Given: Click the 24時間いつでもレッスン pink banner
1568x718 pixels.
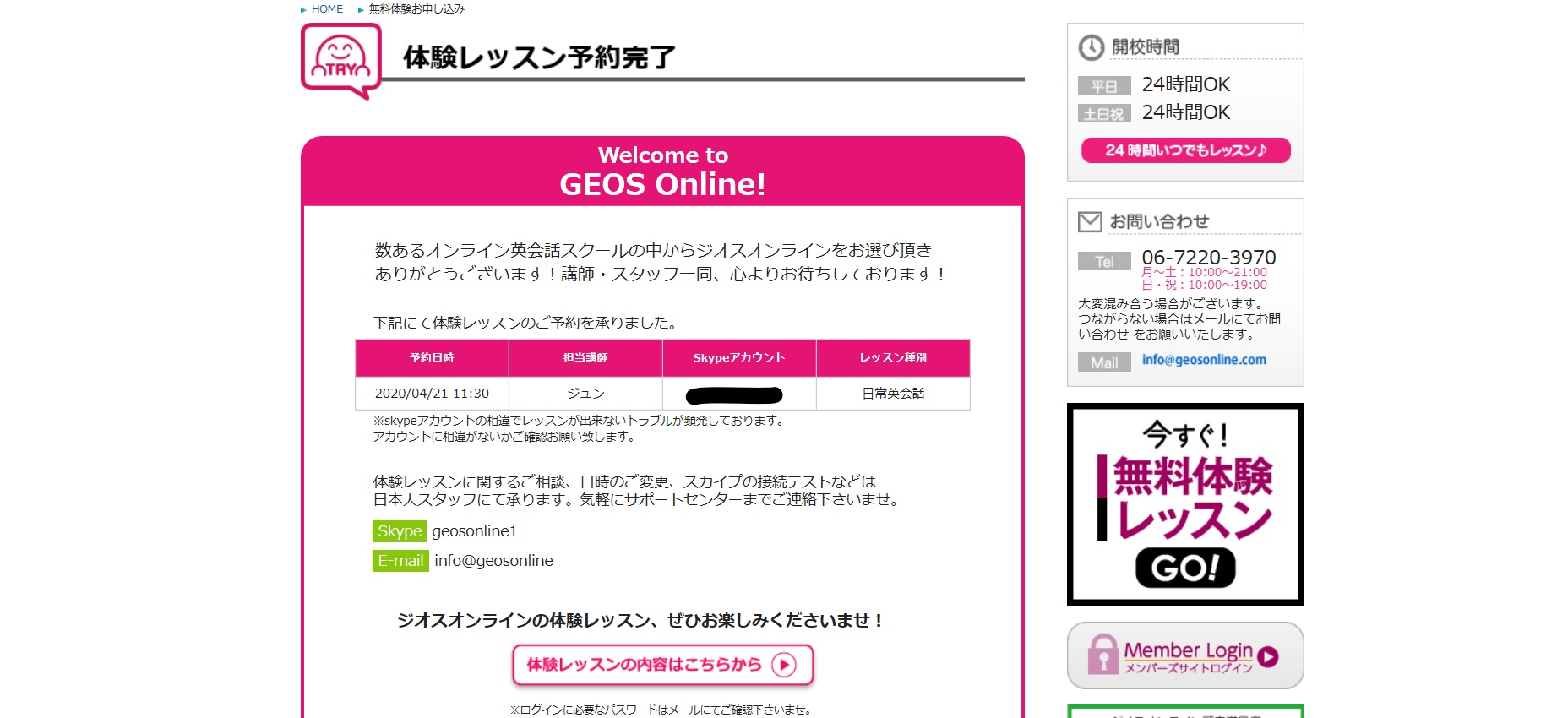Looking at the screenshot, I should pos(1185,150).
